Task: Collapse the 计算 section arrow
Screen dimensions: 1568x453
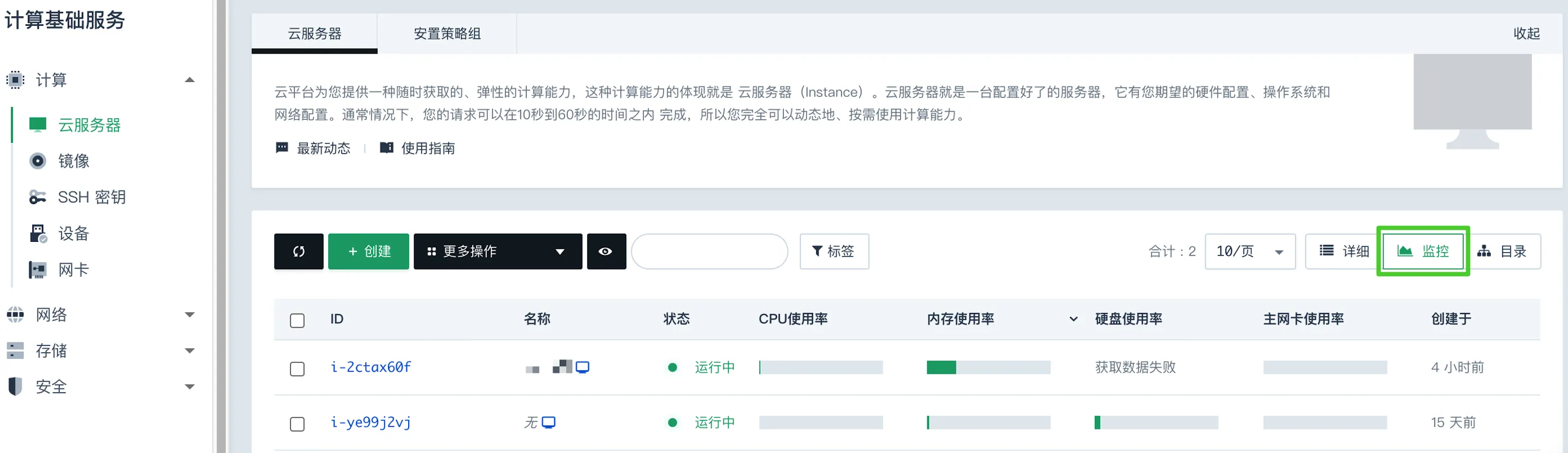Action: point(190,80)
